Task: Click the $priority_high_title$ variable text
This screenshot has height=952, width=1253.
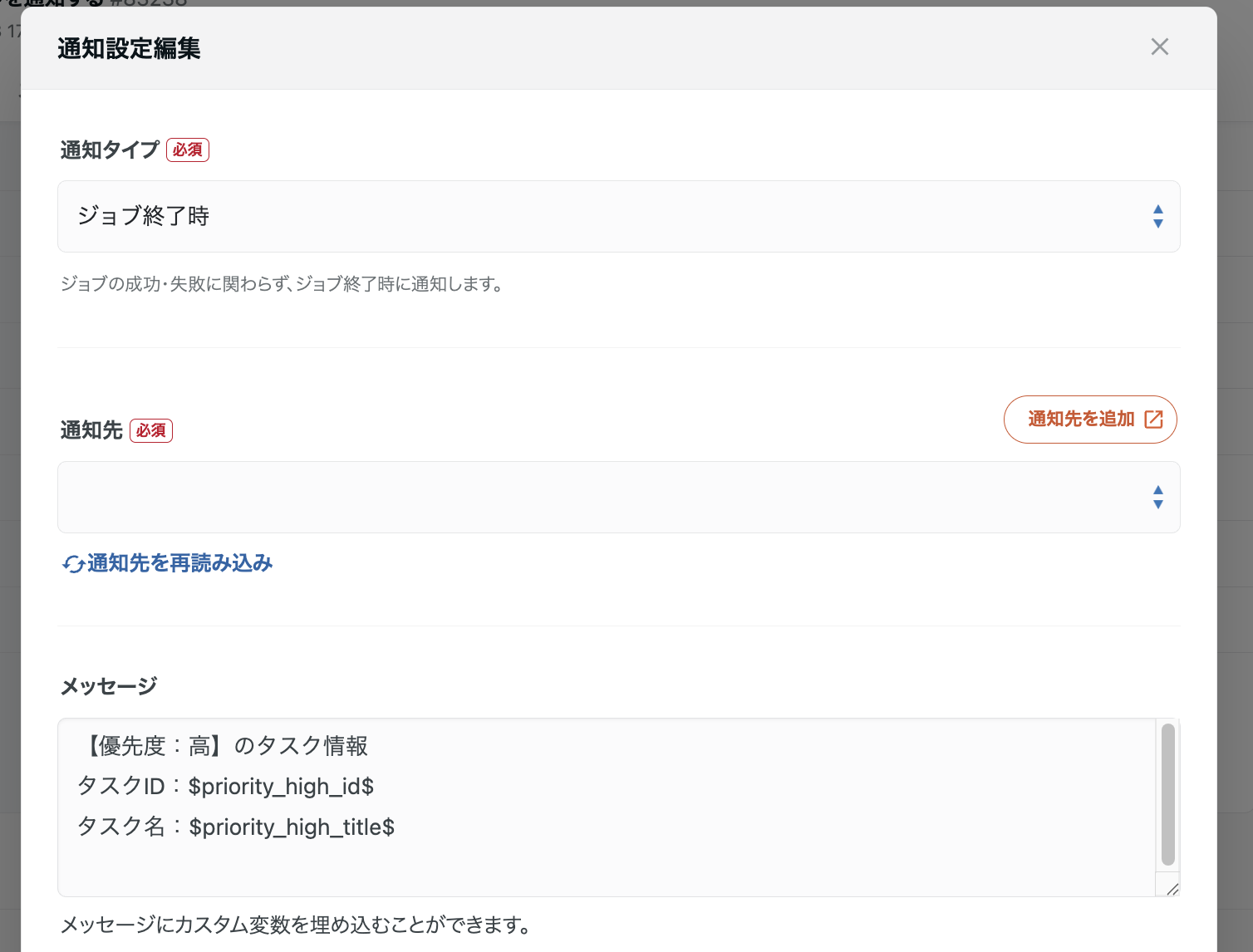Action: point(292,827)
